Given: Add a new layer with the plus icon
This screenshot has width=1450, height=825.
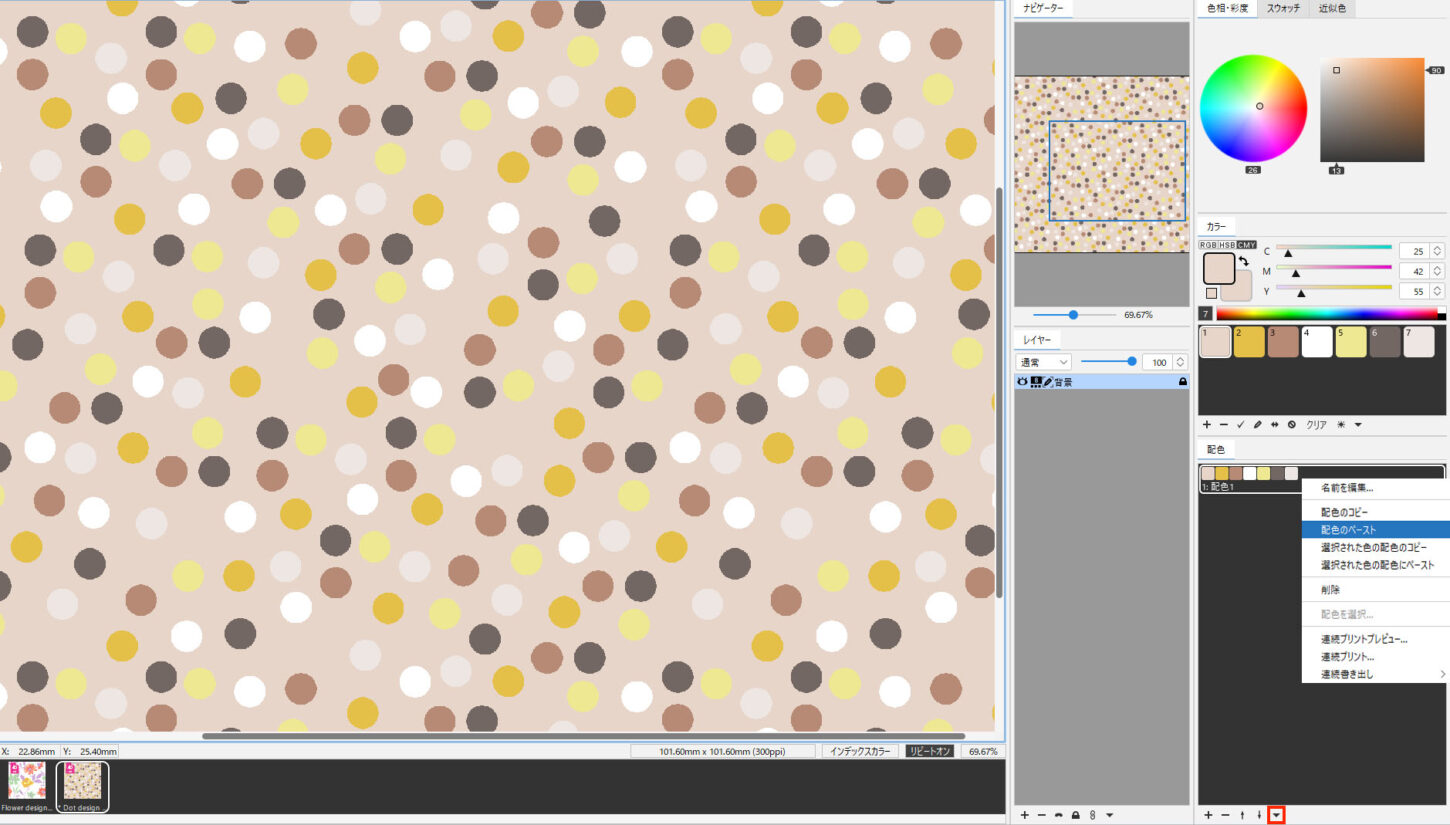Looking at the screenshot, I should [1024, 815].
